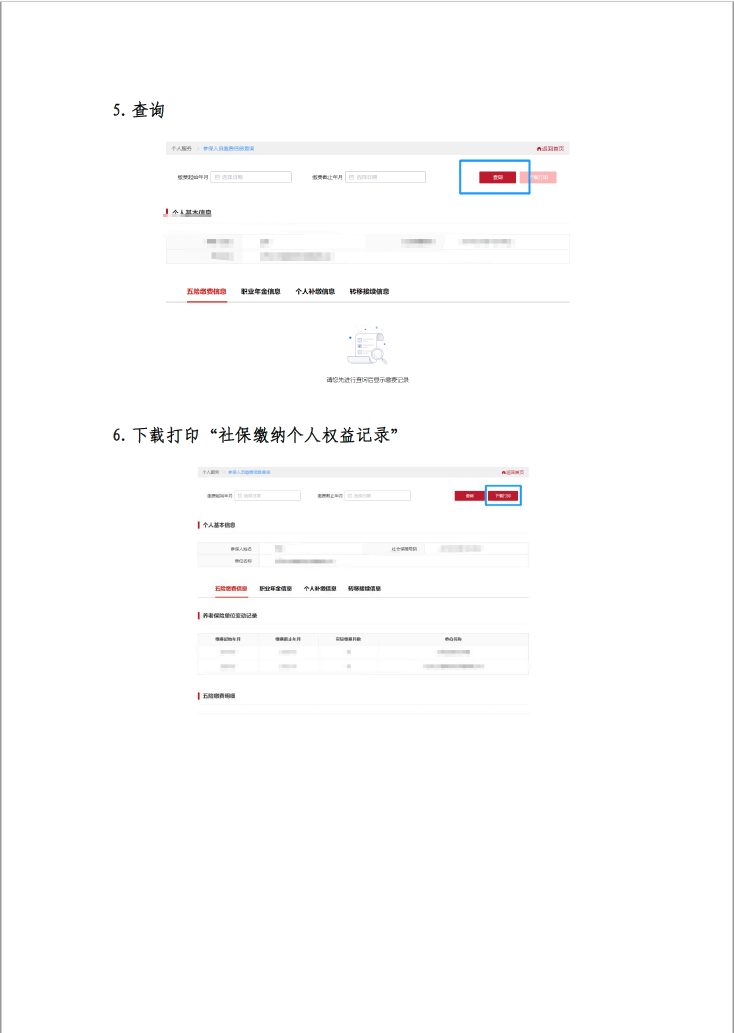The image size is (734, 1033).
Task: Click the 个人服务 breadcrumb in step 5
Action: (x=181, y=148)
